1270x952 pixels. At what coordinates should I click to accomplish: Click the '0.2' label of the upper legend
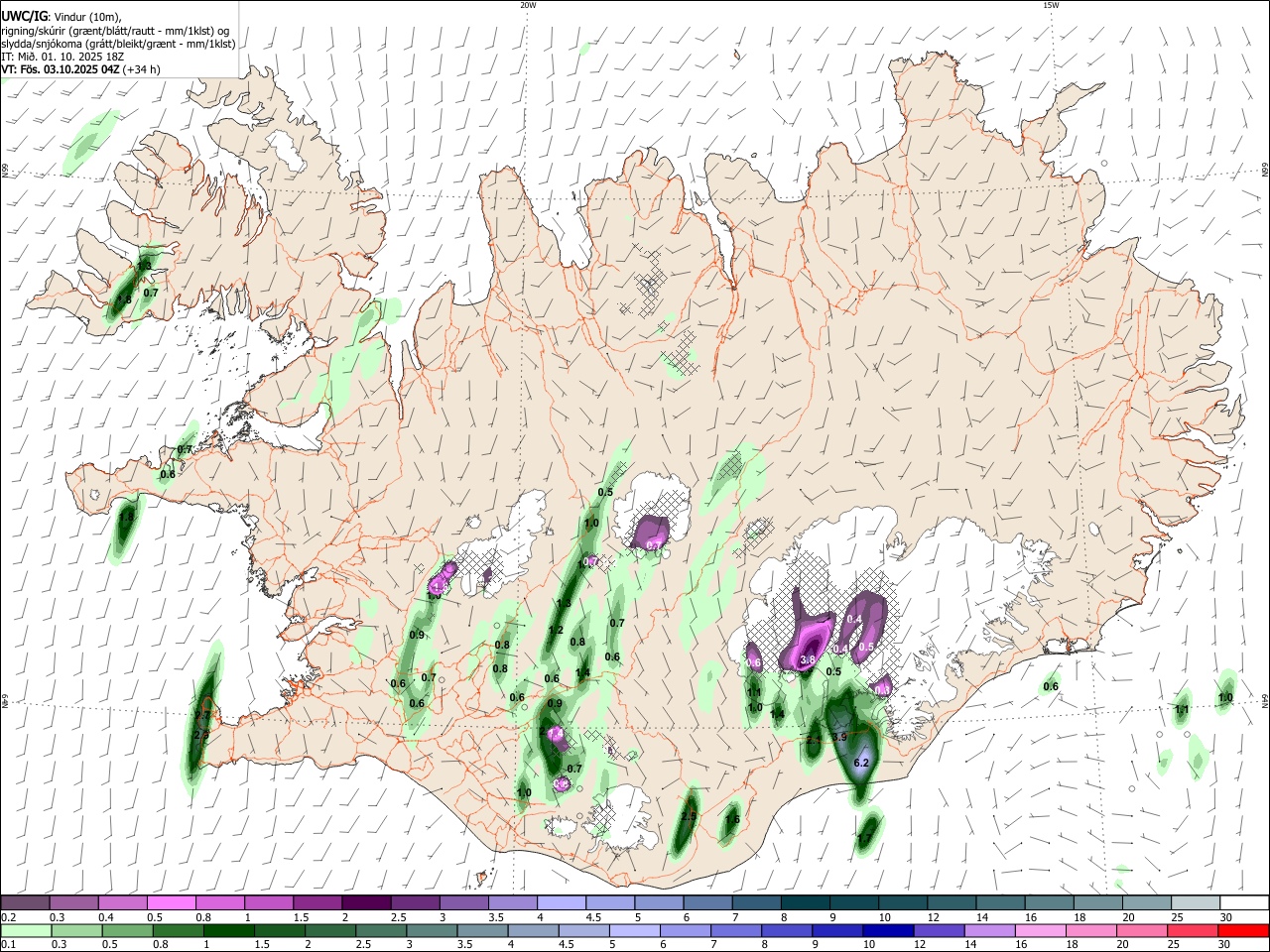click(x=8, y=917)
